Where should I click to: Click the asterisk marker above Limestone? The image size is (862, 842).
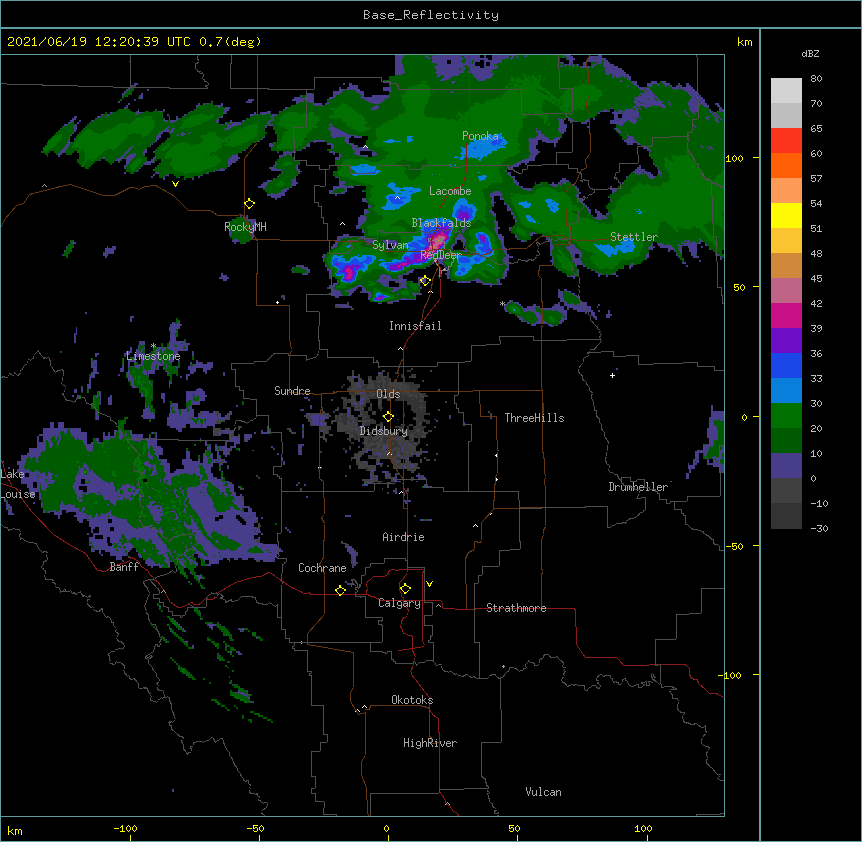click(153, 346)
